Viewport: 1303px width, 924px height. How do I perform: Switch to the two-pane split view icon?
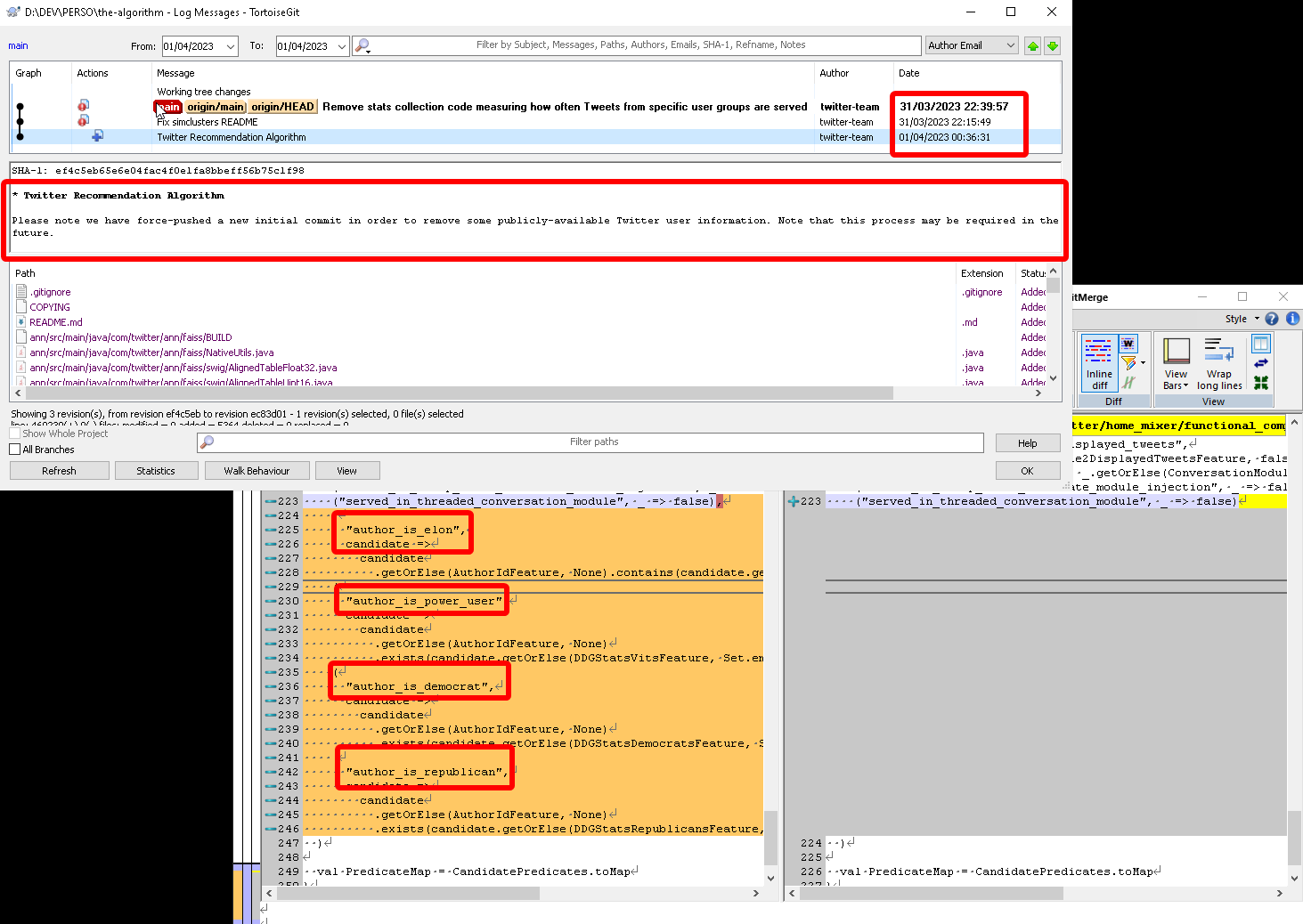pos(1261,344)
